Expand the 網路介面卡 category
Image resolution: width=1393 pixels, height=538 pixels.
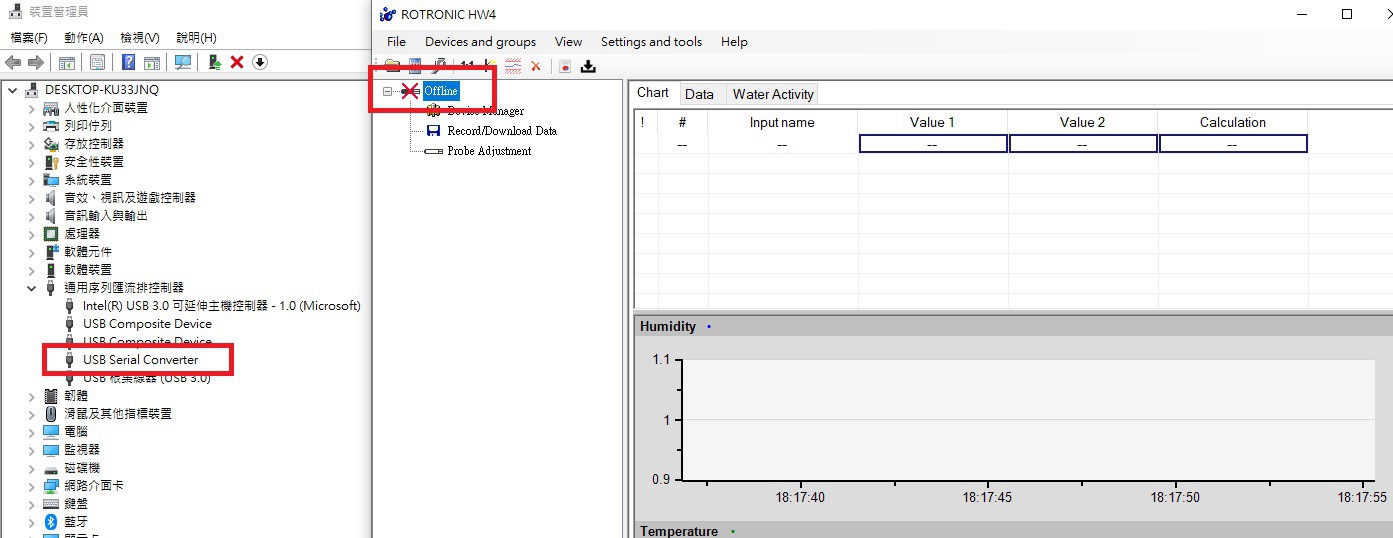(32, 485)
